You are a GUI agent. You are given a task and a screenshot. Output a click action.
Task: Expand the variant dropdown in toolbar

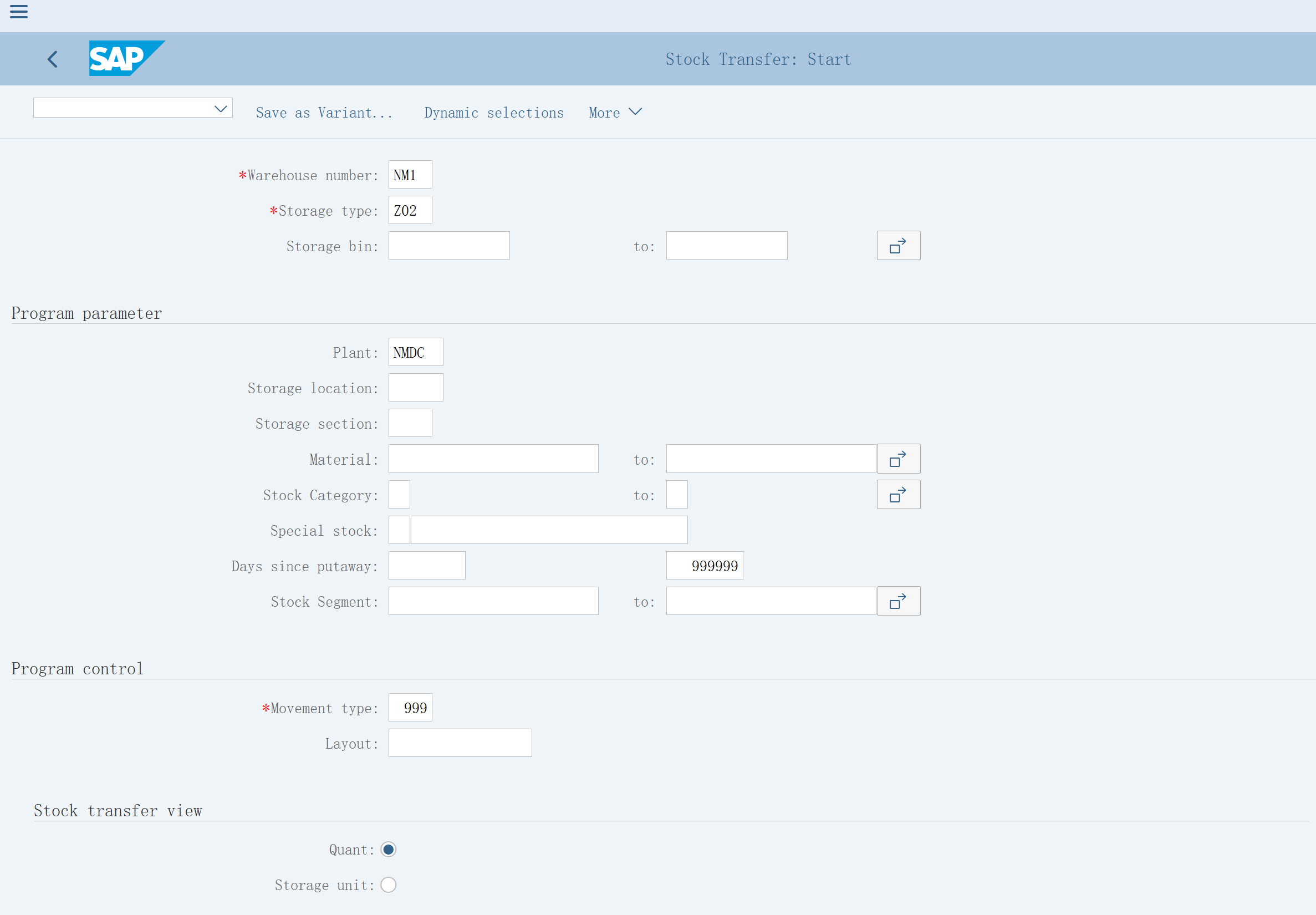coord(221,108)
